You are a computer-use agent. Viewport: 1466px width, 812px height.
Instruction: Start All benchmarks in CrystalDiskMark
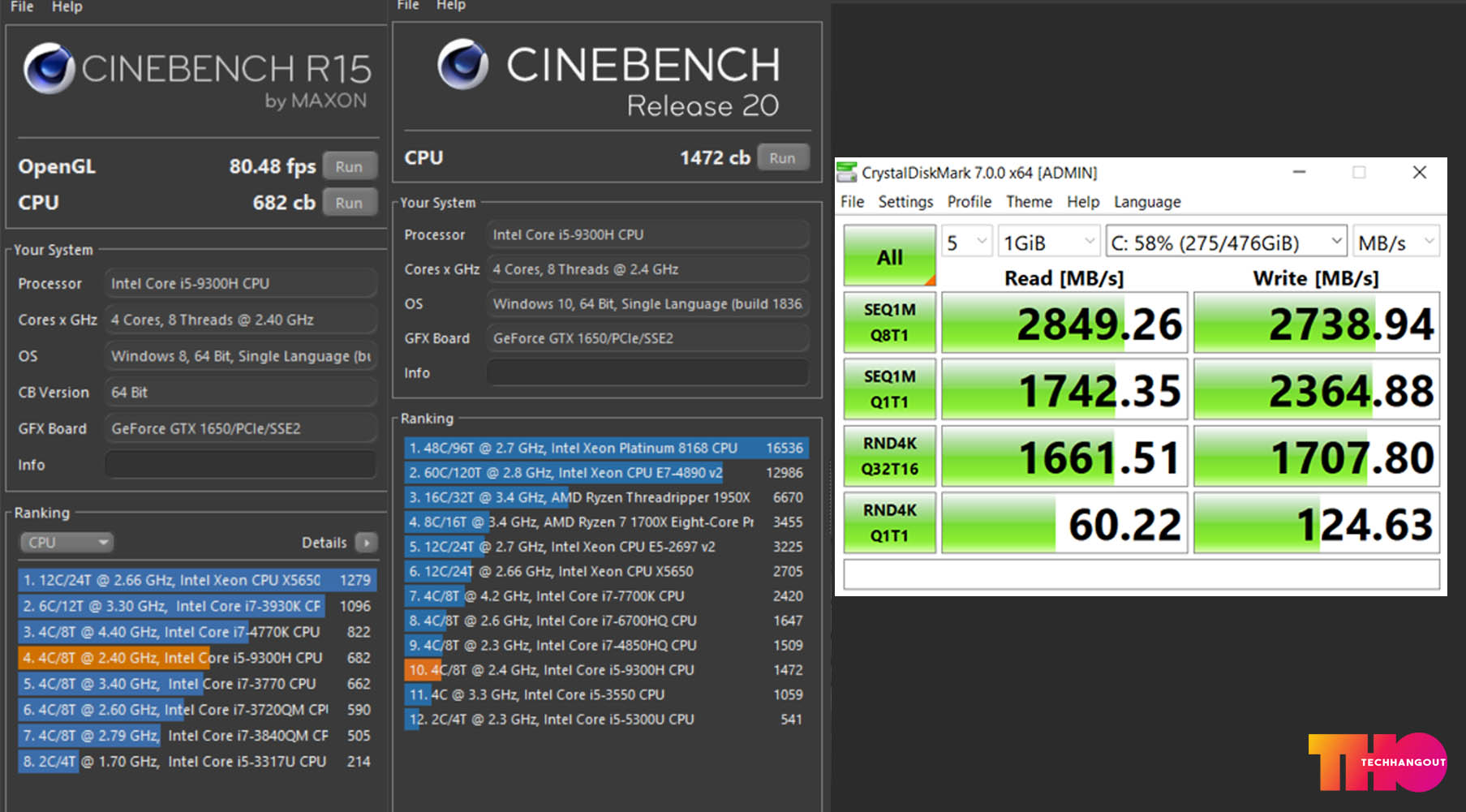[x=890, y=256]
